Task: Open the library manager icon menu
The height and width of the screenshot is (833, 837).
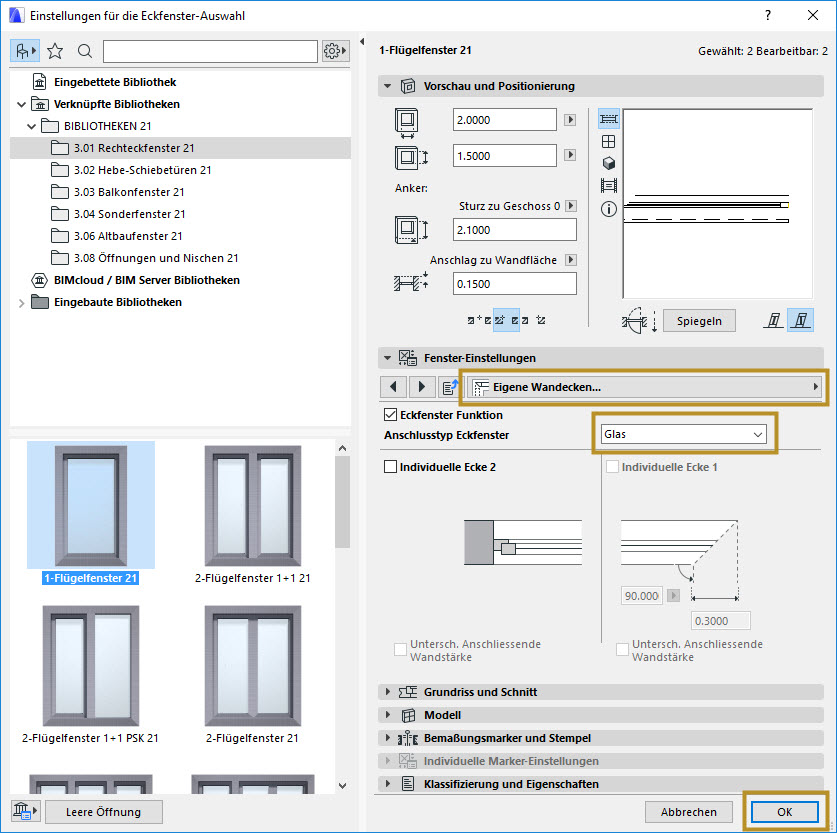Action: click(25, 812)
